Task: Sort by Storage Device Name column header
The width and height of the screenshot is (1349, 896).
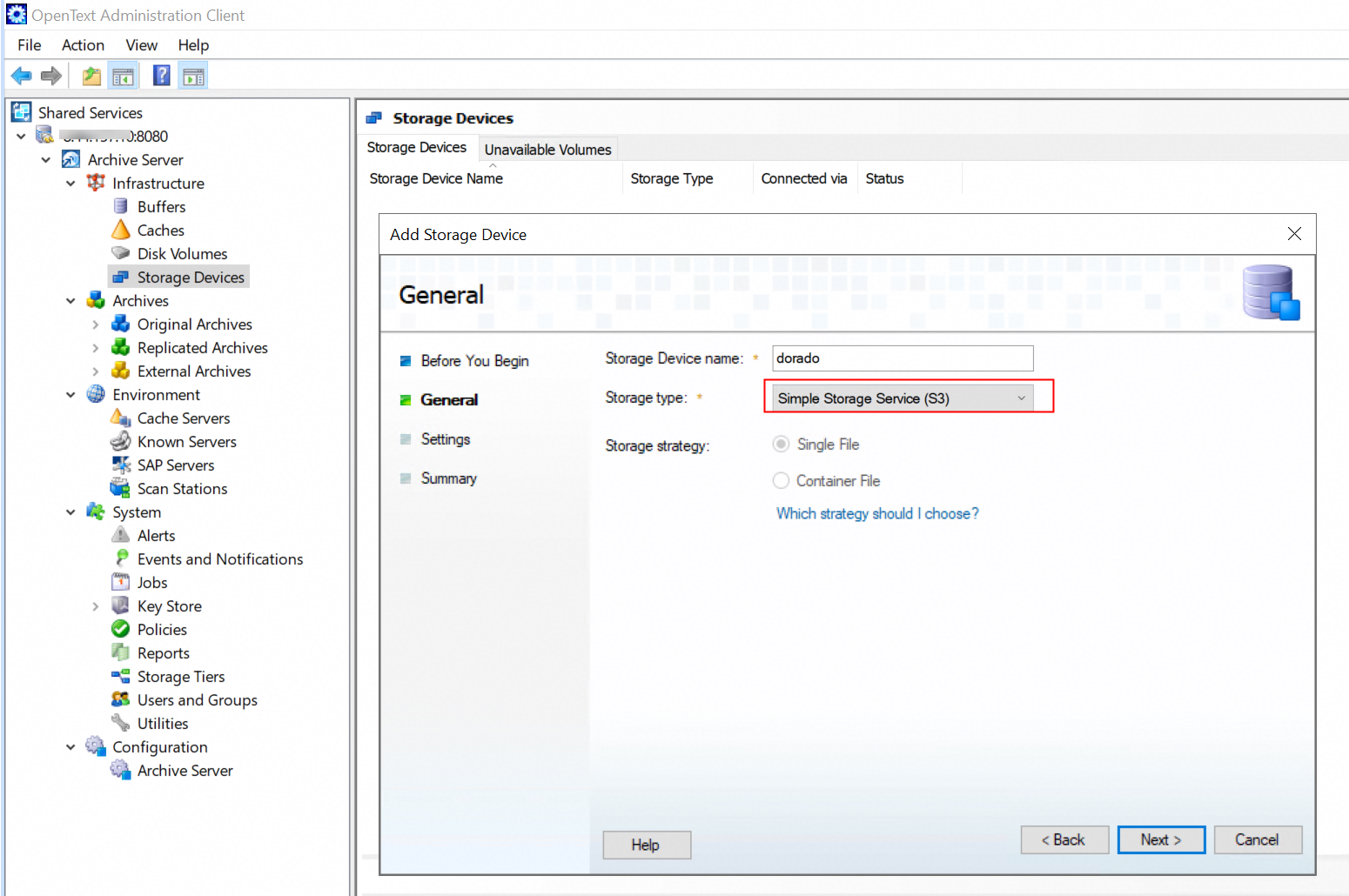Action: pyautogui.click(x=492, y=178)
